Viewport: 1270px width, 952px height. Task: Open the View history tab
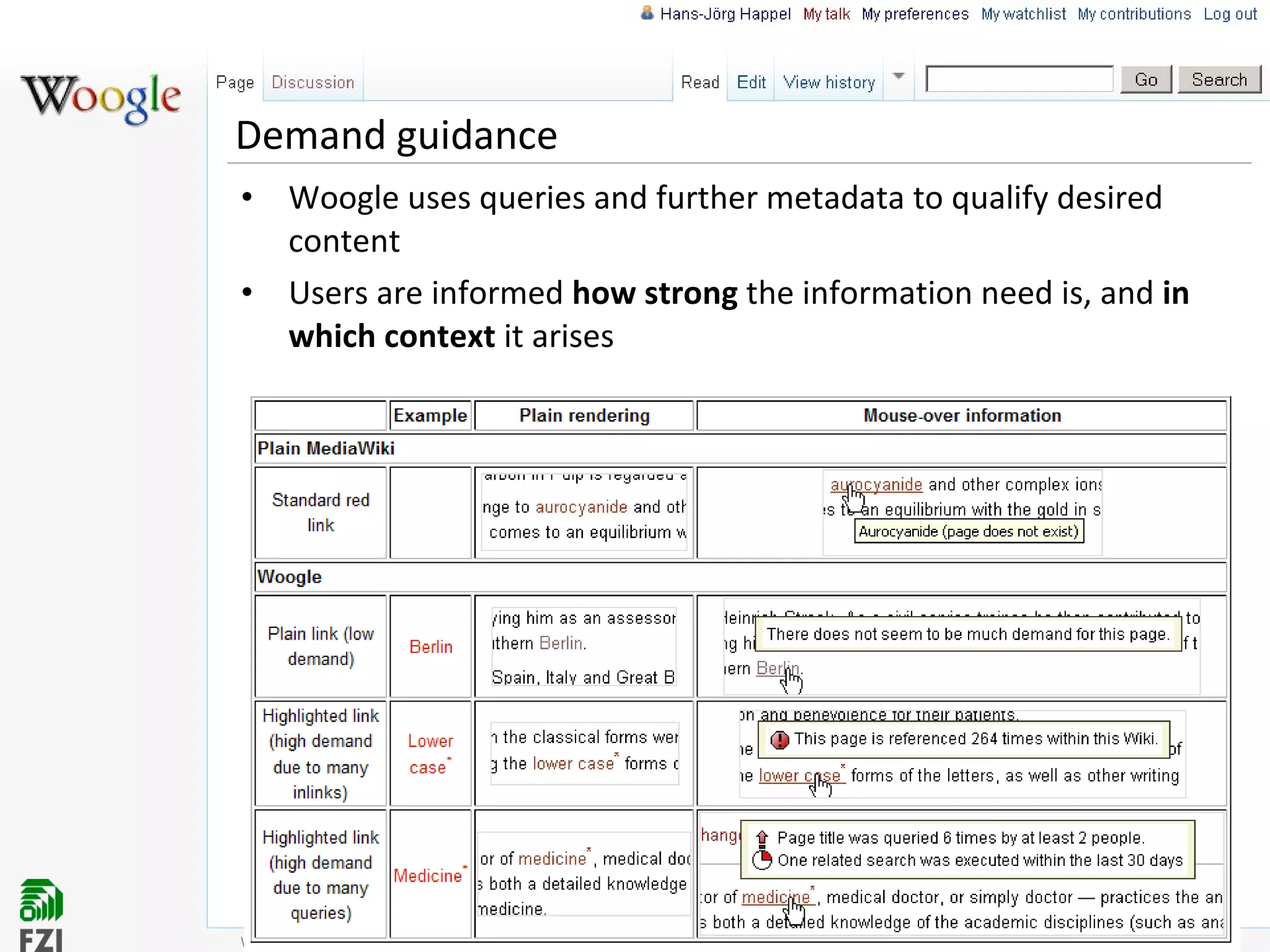[x=829, y=82]
